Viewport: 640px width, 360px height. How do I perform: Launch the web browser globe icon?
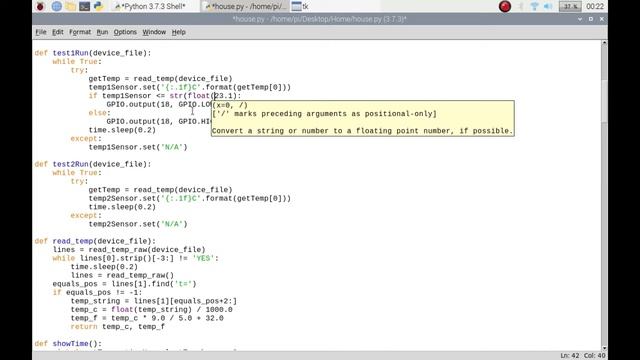pyautogui.click(x=57, y=6)
